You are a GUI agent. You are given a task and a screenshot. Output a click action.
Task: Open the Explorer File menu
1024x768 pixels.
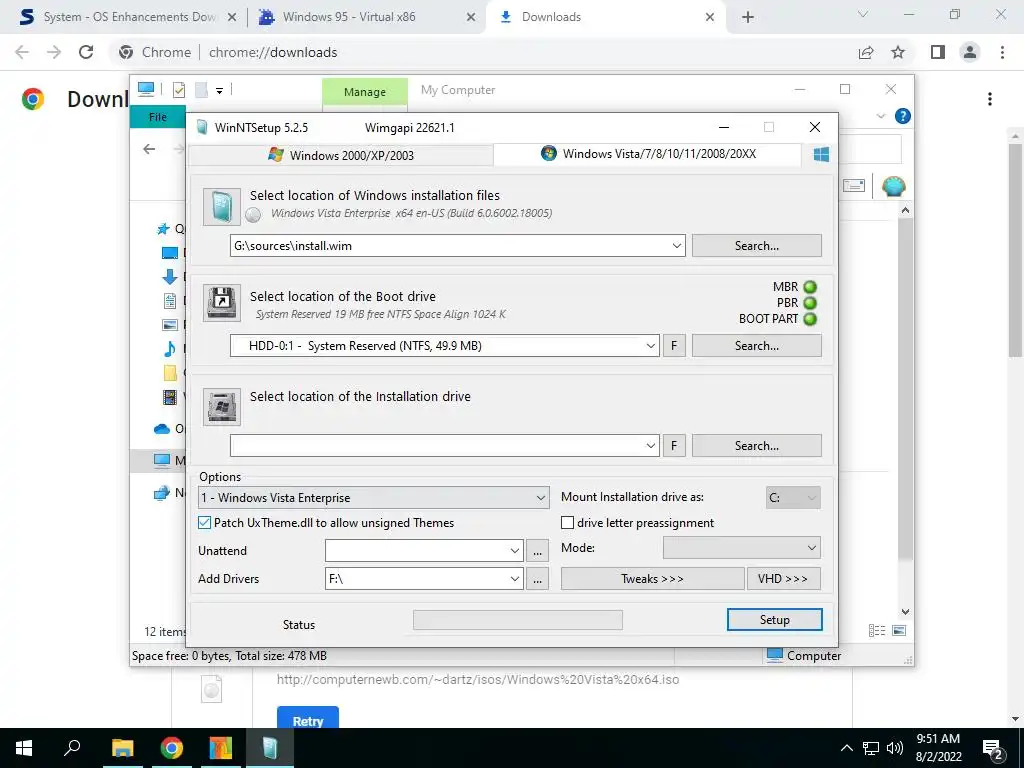tap(158, 117)
